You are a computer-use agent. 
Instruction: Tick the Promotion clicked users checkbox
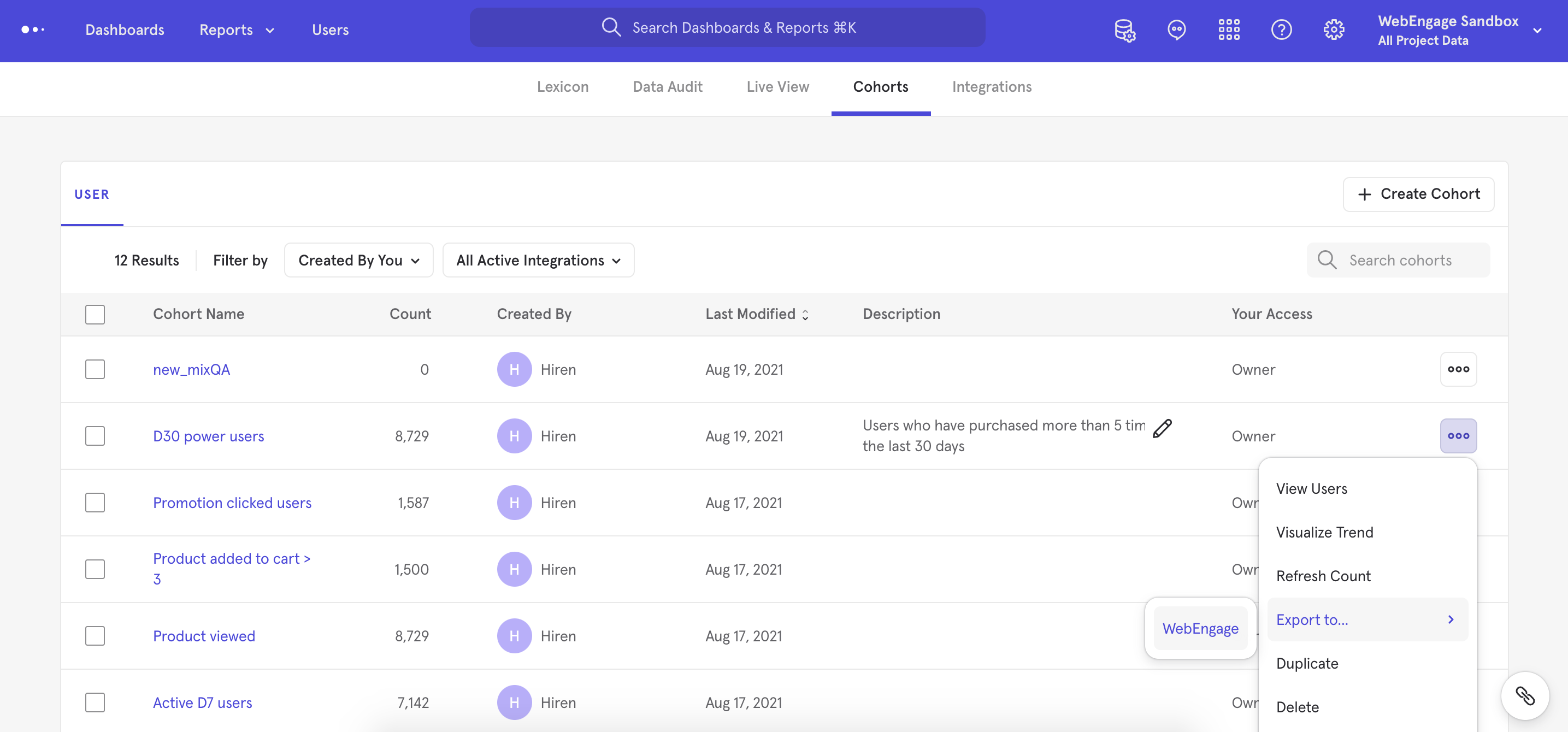click(x=95, y=503)
